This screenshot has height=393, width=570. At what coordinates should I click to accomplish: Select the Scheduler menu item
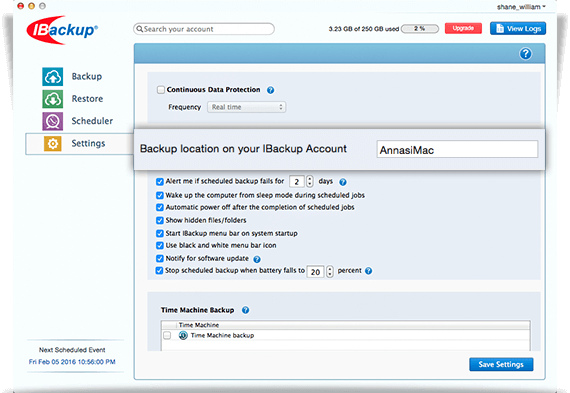coord(92,121)
